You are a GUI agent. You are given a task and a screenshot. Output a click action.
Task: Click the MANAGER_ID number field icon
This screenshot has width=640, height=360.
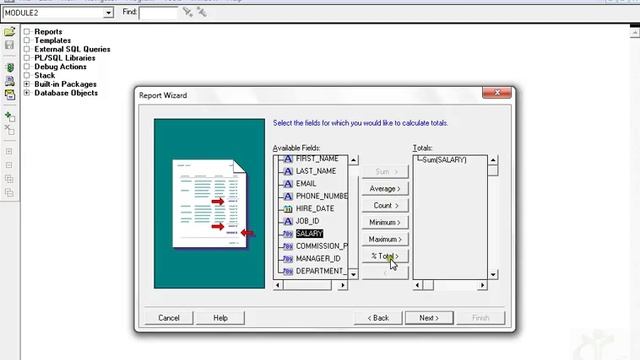[288, 259]
